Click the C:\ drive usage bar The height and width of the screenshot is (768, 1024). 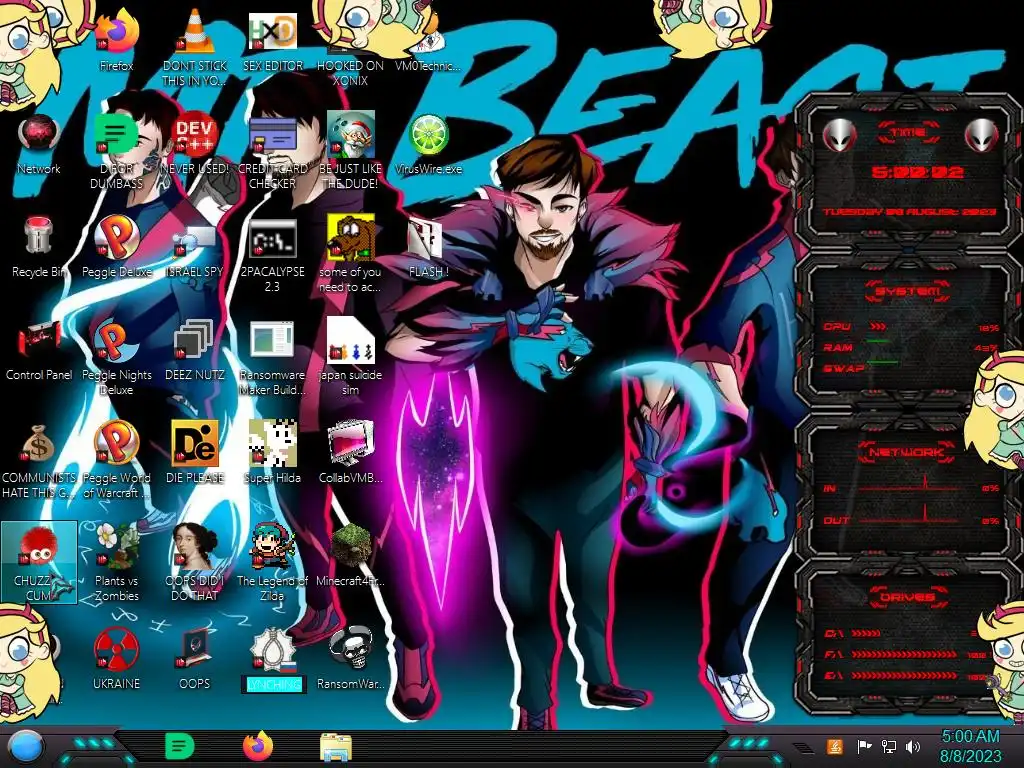point(867,633)
